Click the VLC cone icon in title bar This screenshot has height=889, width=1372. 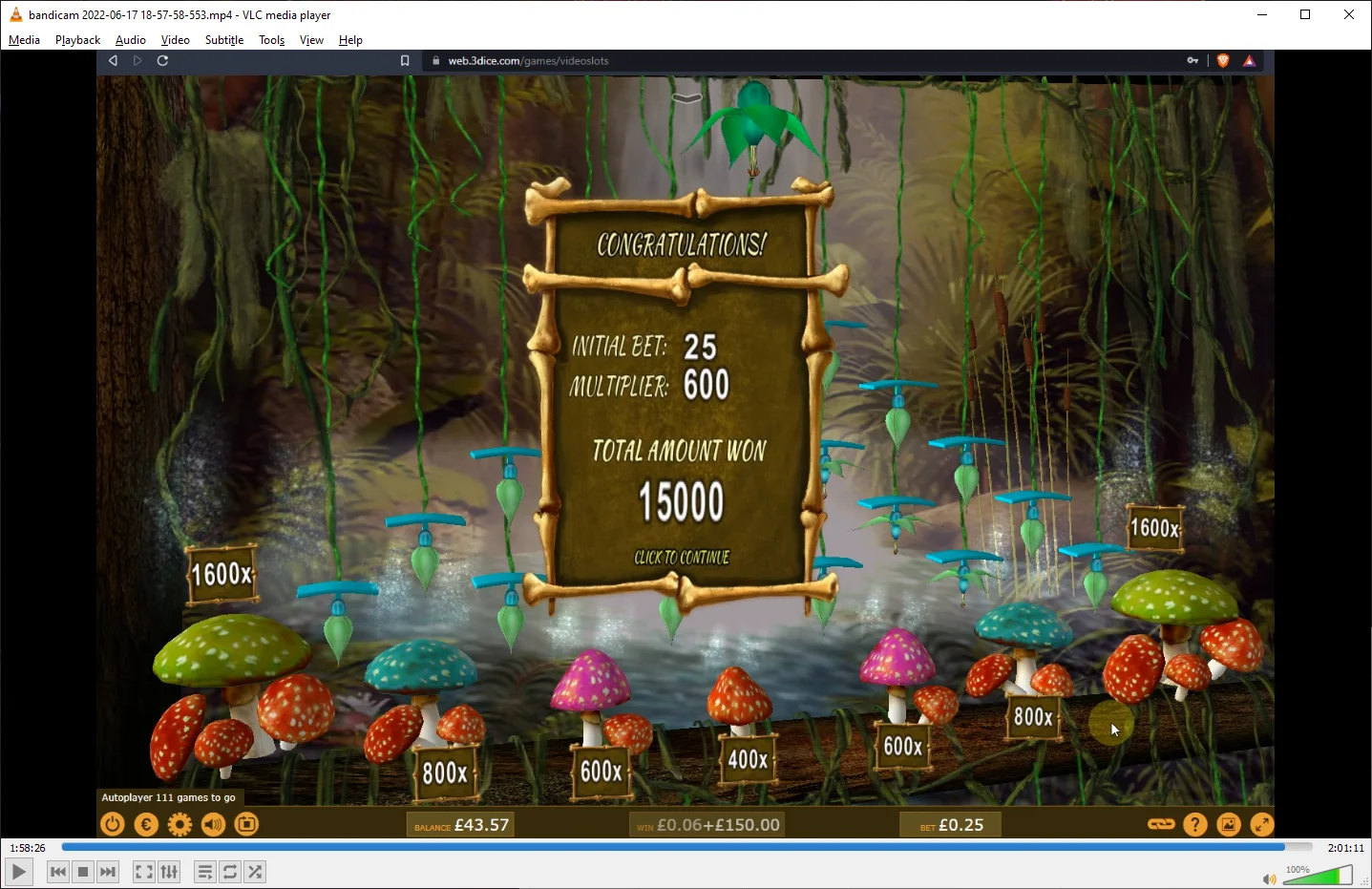15,14
